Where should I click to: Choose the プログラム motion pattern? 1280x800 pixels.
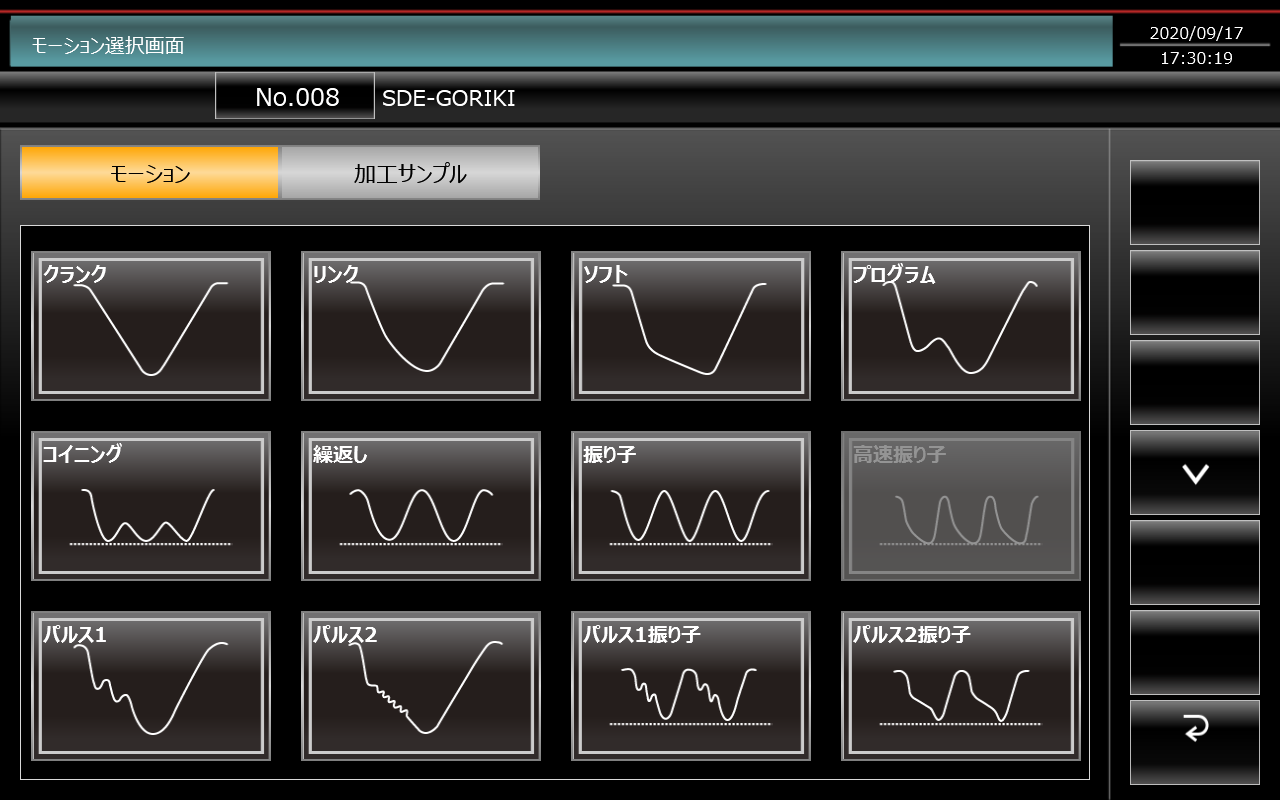[x=961, y=326]
